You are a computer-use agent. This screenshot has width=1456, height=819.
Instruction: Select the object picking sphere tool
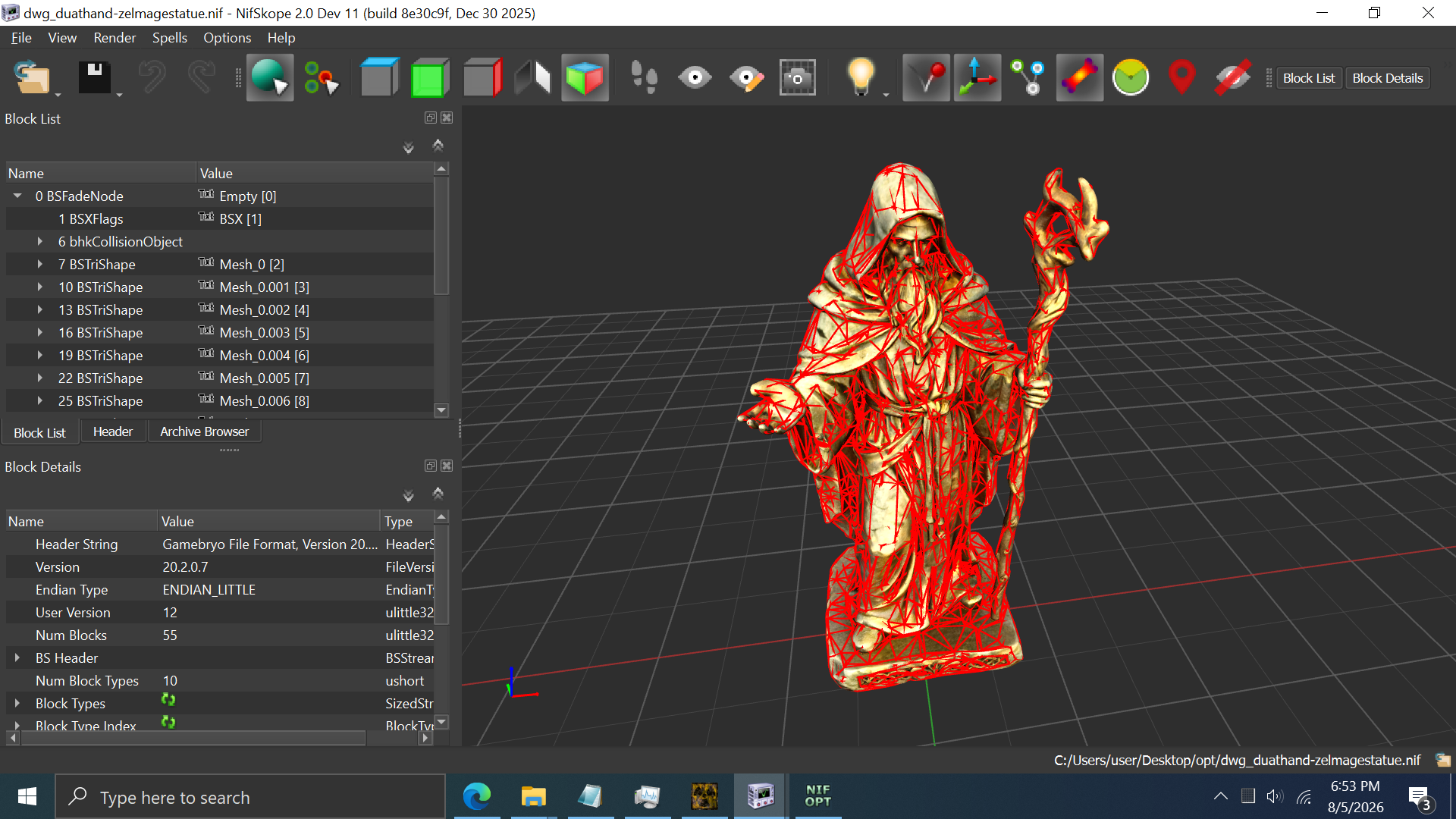click(x=269, y=77)
